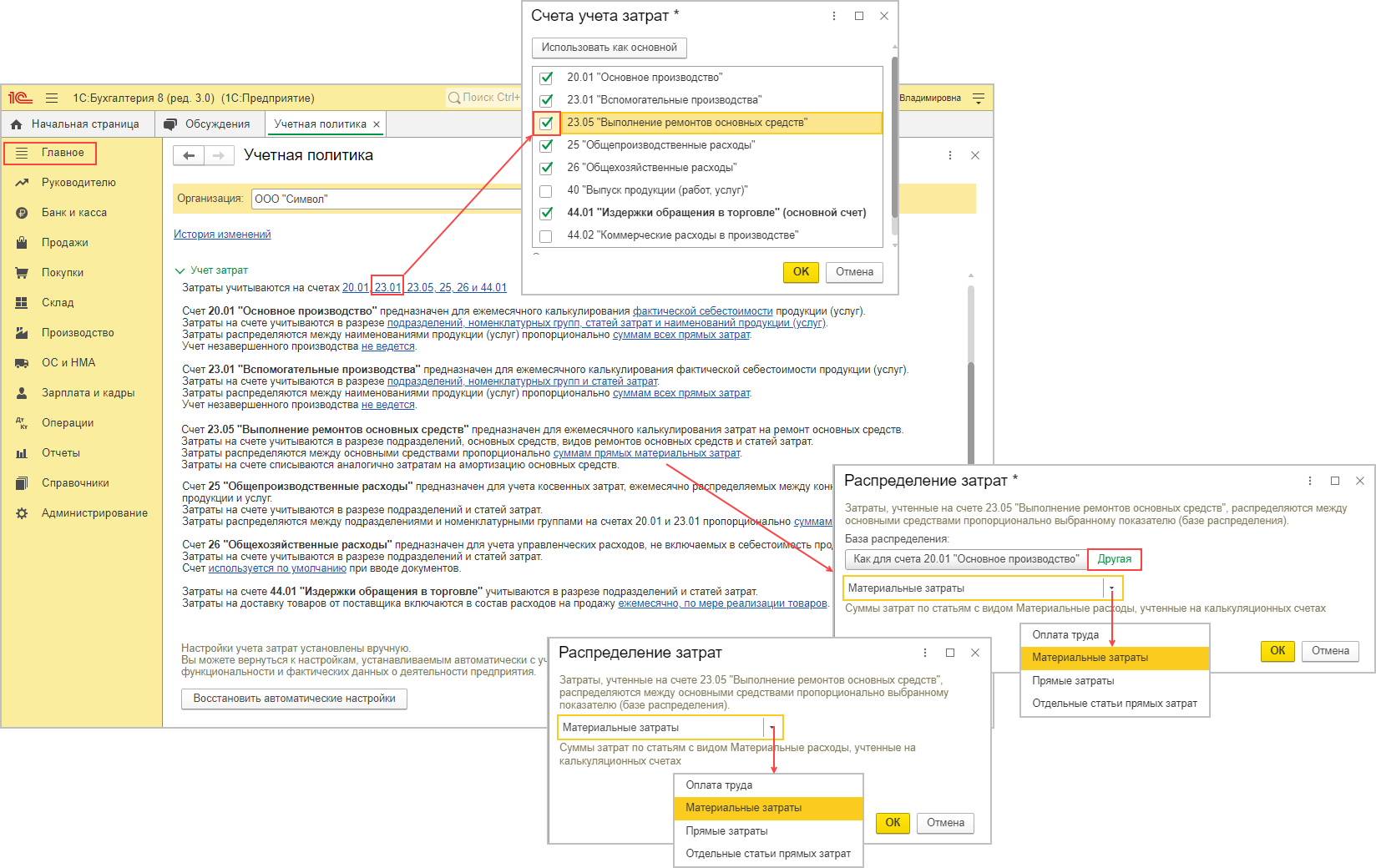Choose Оплата труда in lower dropdown list

pyautogui.click(x=768, y=785)
